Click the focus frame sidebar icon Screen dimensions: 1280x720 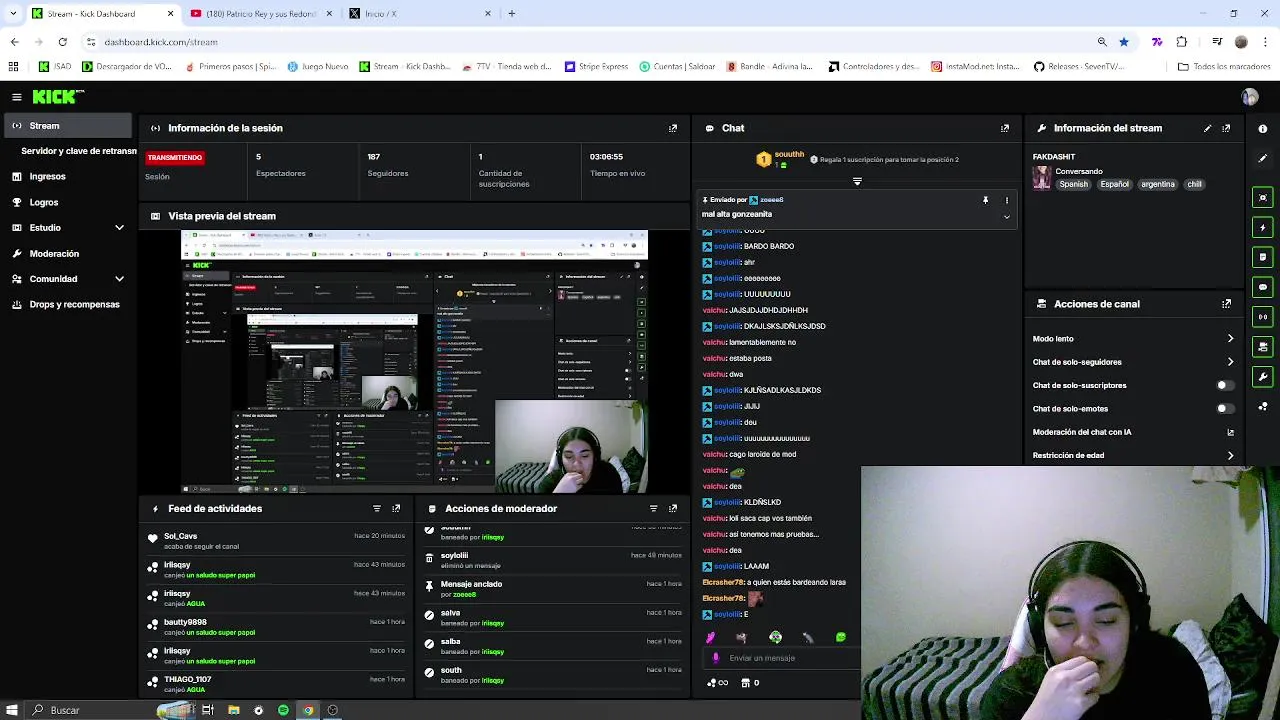(x=1263, y=197)
